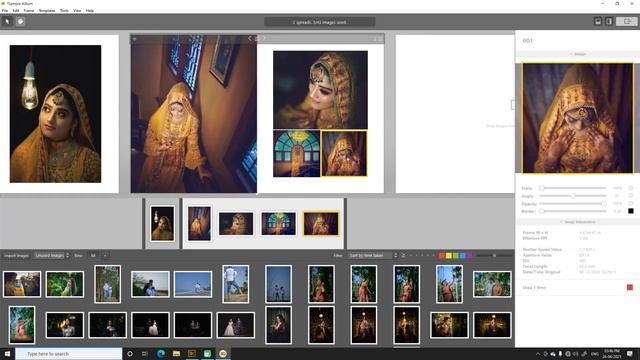Click the large bride preview in right panel
640x360 pixels.
click(x=578, y=118)
